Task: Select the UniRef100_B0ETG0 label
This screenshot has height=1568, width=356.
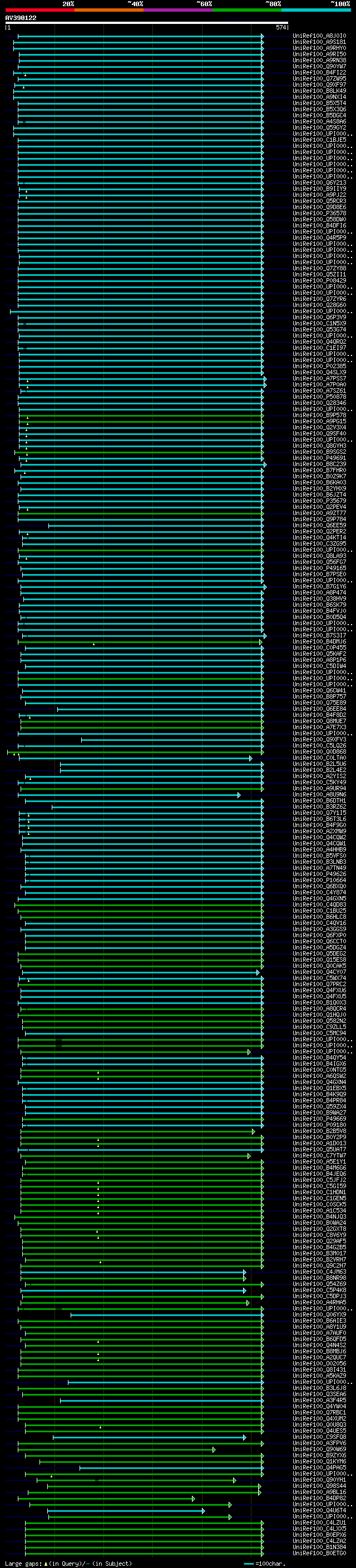Action: click(x=319, y=1554)
